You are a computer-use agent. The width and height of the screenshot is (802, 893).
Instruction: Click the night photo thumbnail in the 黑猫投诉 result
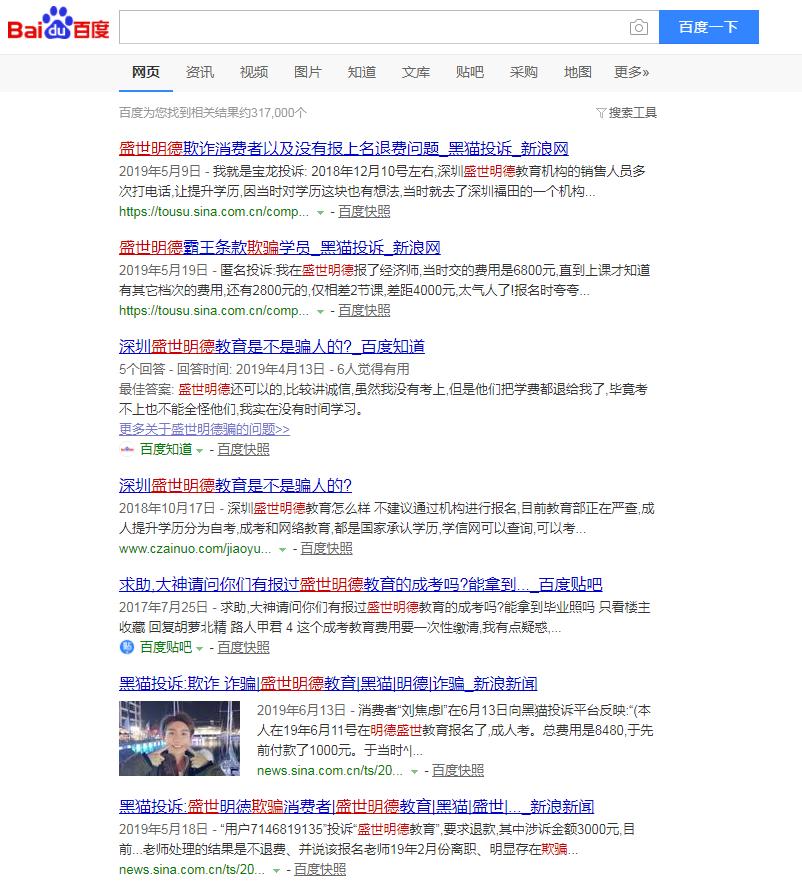pos(178,738)
